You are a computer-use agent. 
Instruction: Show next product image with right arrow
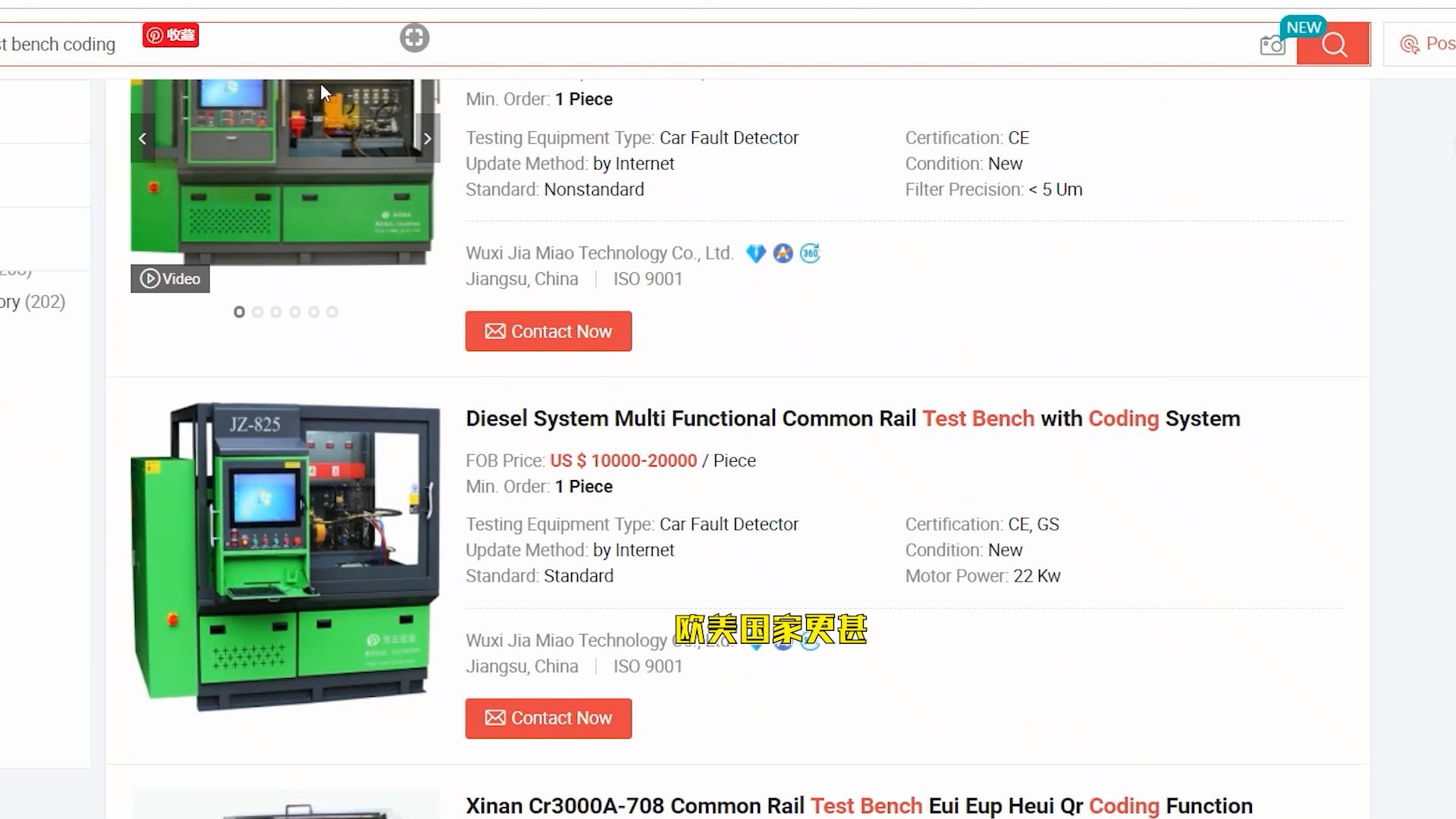[428, 138]
